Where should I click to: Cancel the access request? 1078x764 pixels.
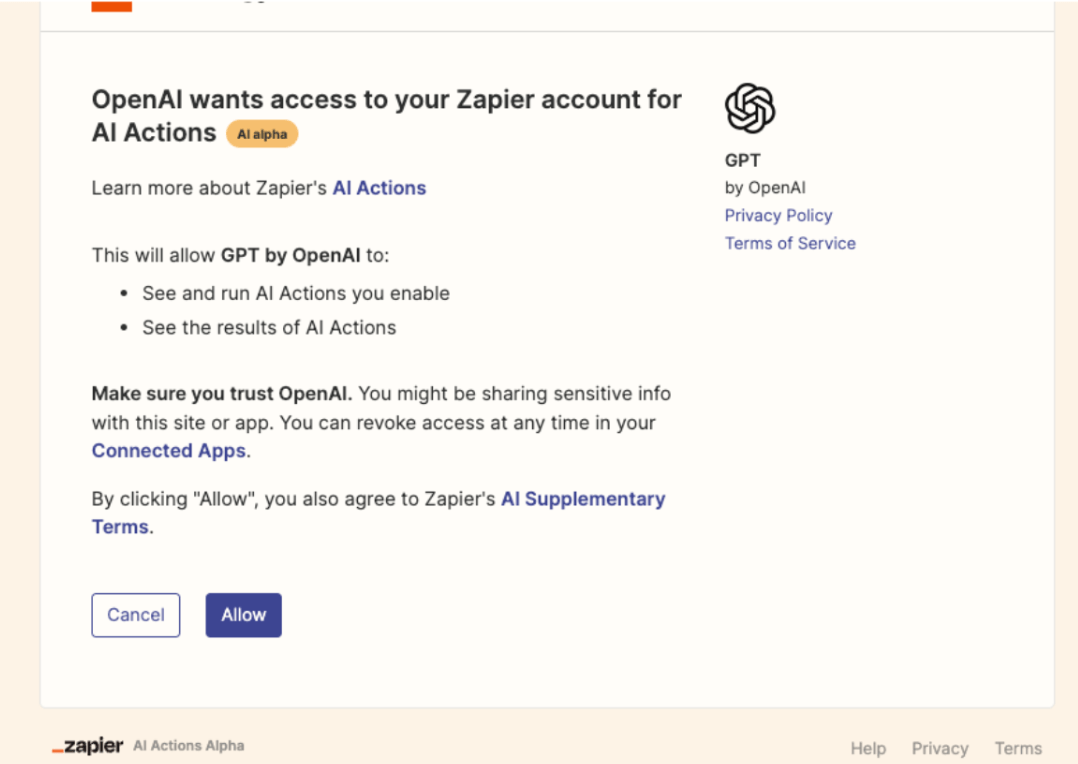pyautogui.click(x=135, y=614)
